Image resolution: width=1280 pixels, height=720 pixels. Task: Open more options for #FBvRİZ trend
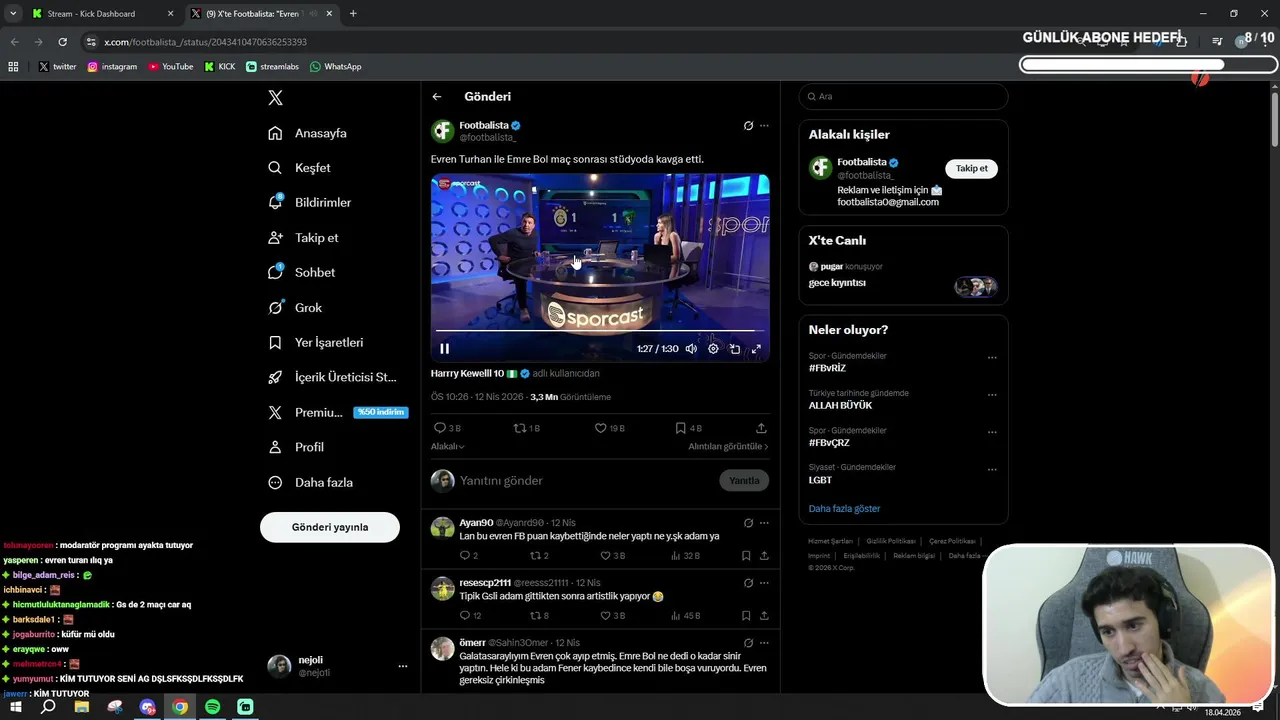pos(992,358)
